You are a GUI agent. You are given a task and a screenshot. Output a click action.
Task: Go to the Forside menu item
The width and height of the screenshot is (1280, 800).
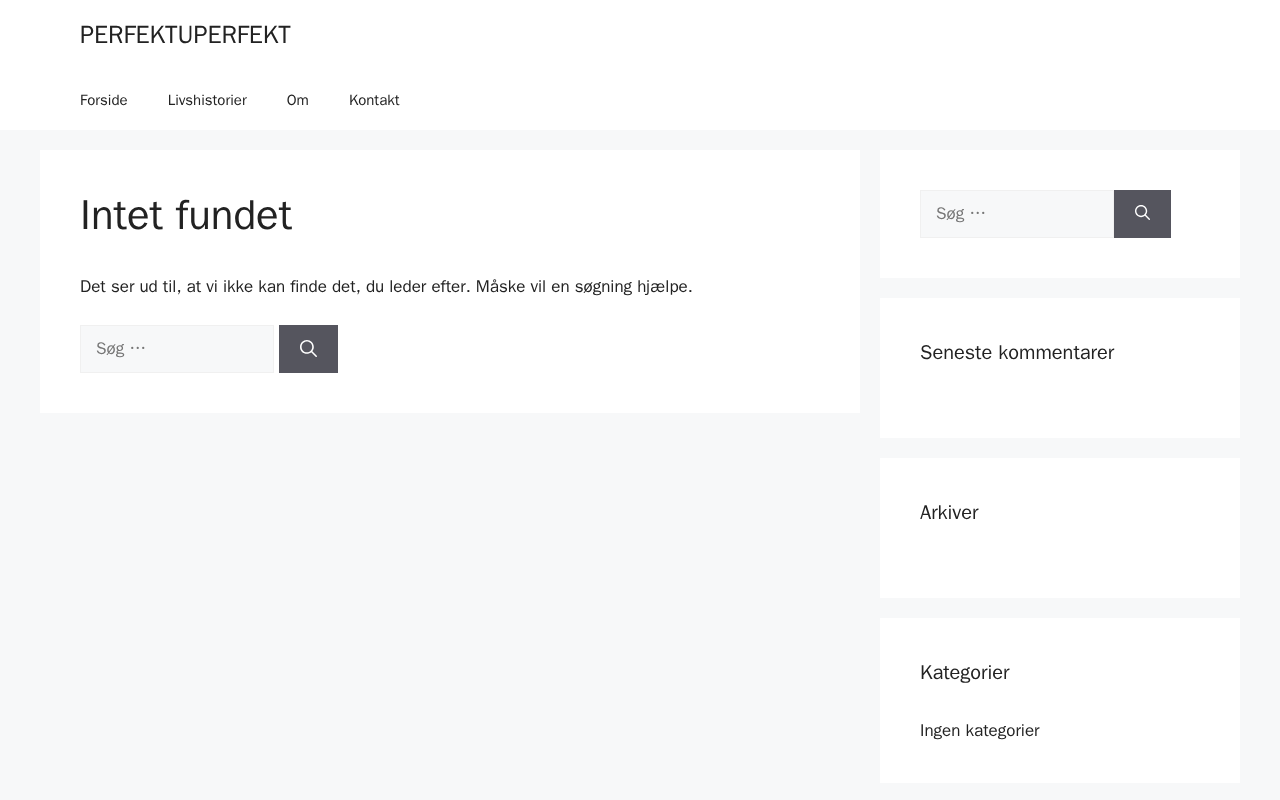(104, 100)
